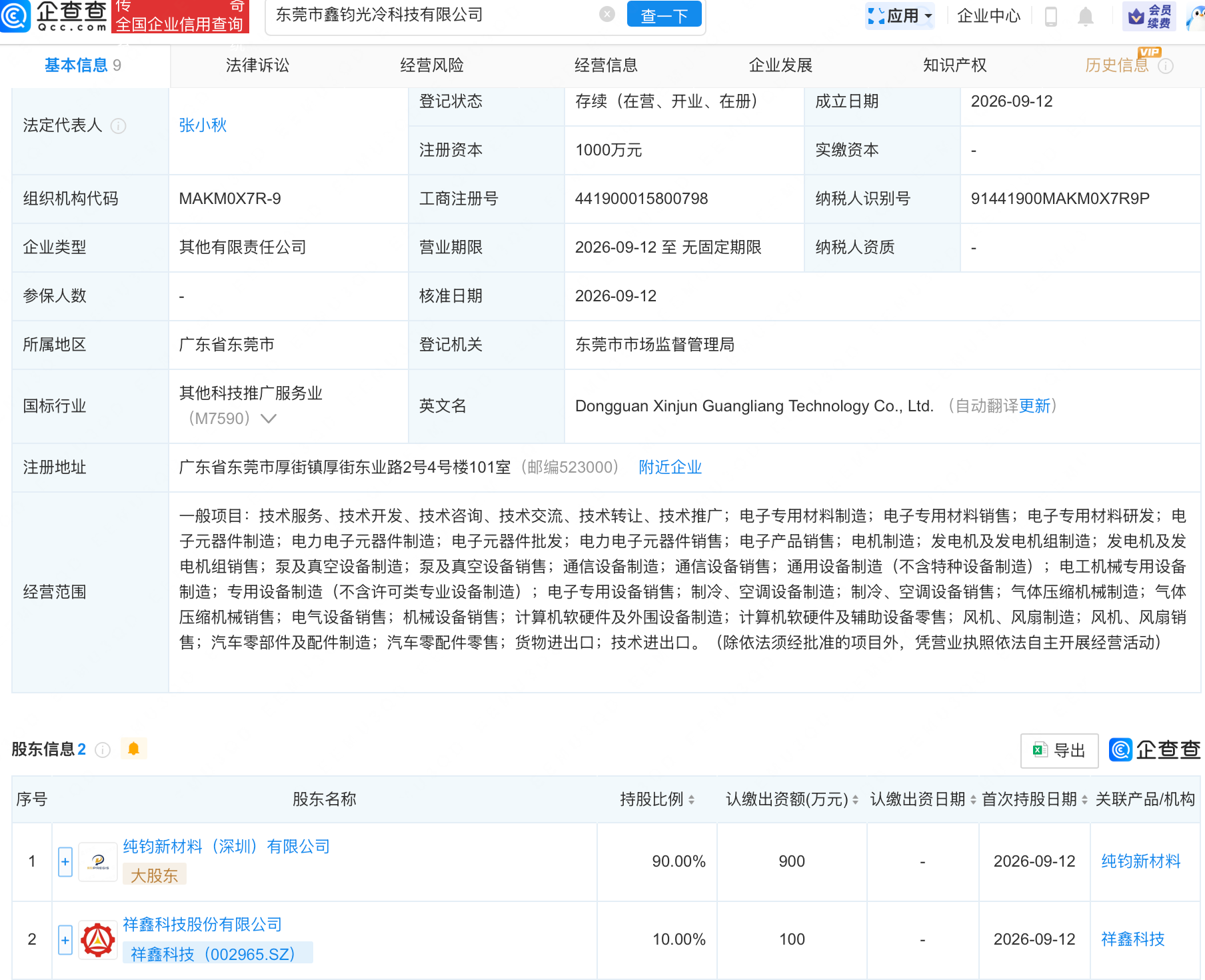Viewport: 1205px width, 980px height.
Task: Switch to 企业发展 tab
Action: click(x=780, y=65)
